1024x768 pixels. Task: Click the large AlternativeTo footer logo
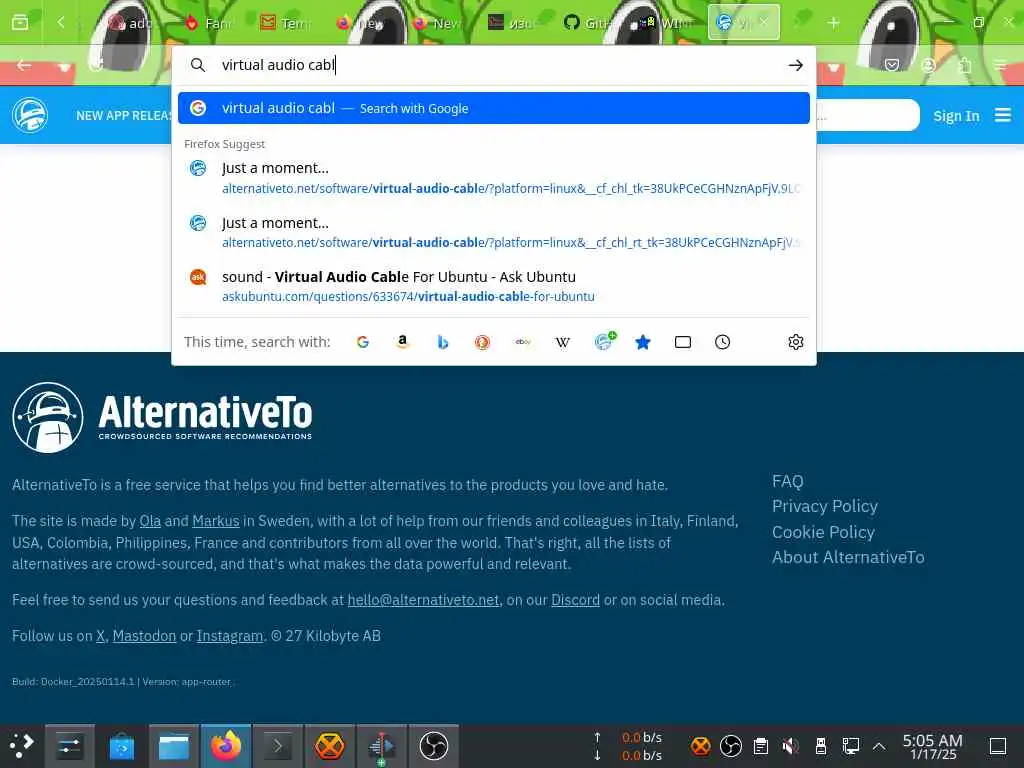pos(162,417)
